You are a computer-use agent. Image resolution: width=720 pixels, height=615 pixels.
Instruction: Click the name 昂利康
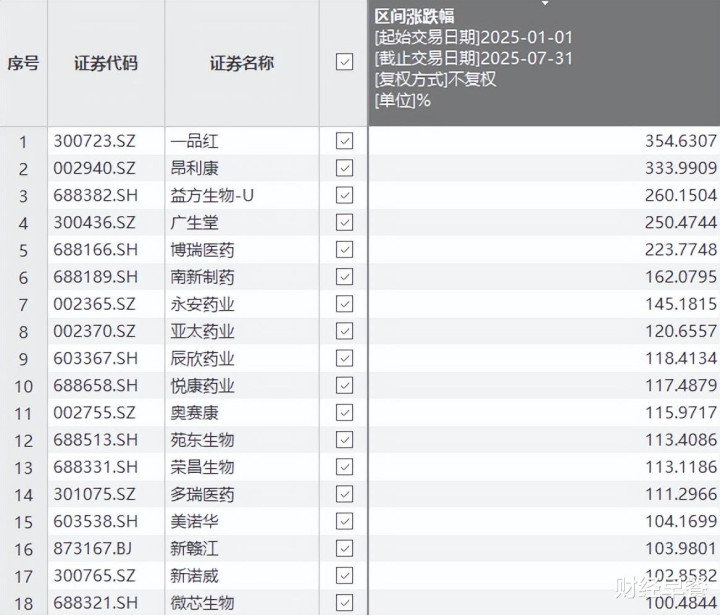click(x=194, y=168)
